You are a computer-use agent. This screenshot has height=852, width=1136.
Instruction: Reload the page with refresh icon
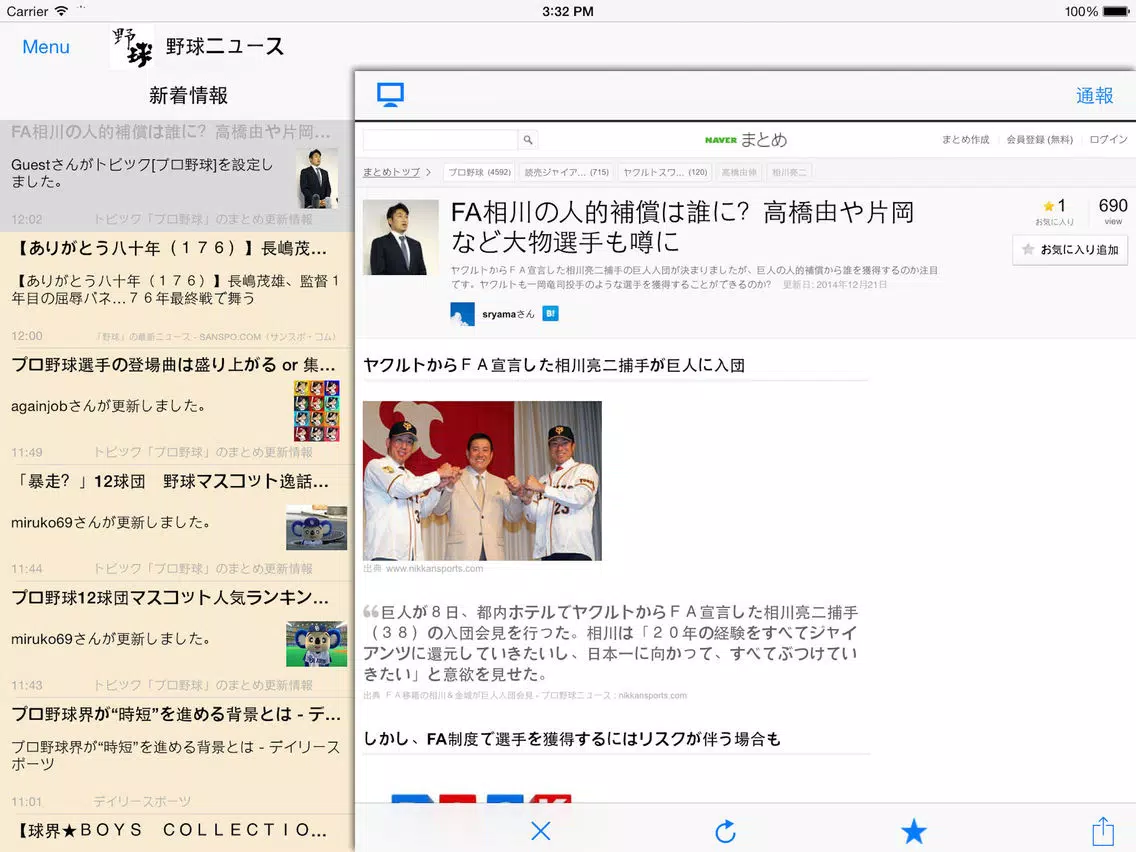725,831
